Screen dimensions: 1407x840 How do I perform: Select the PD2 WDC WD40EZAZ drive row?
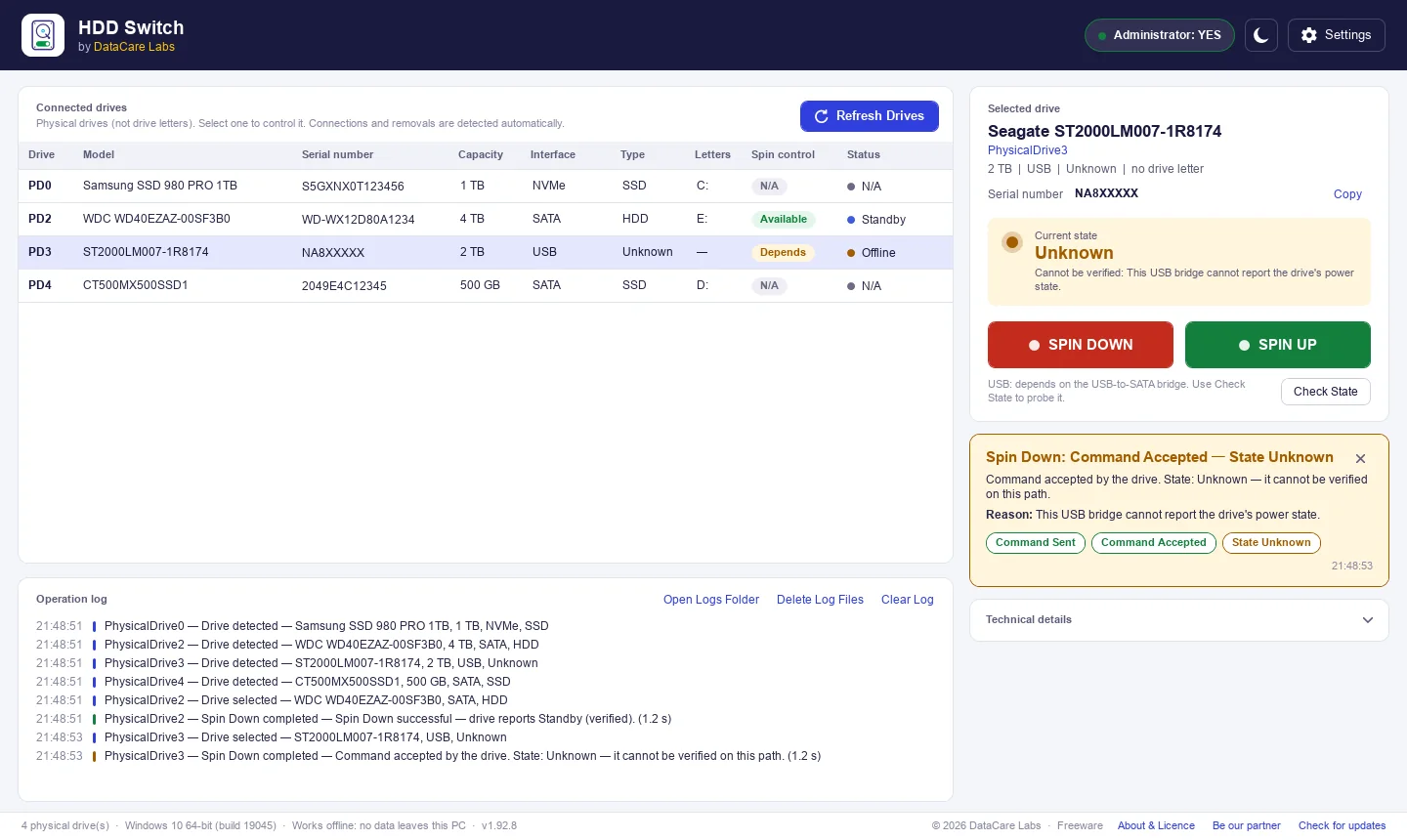[x=486, y=219]
